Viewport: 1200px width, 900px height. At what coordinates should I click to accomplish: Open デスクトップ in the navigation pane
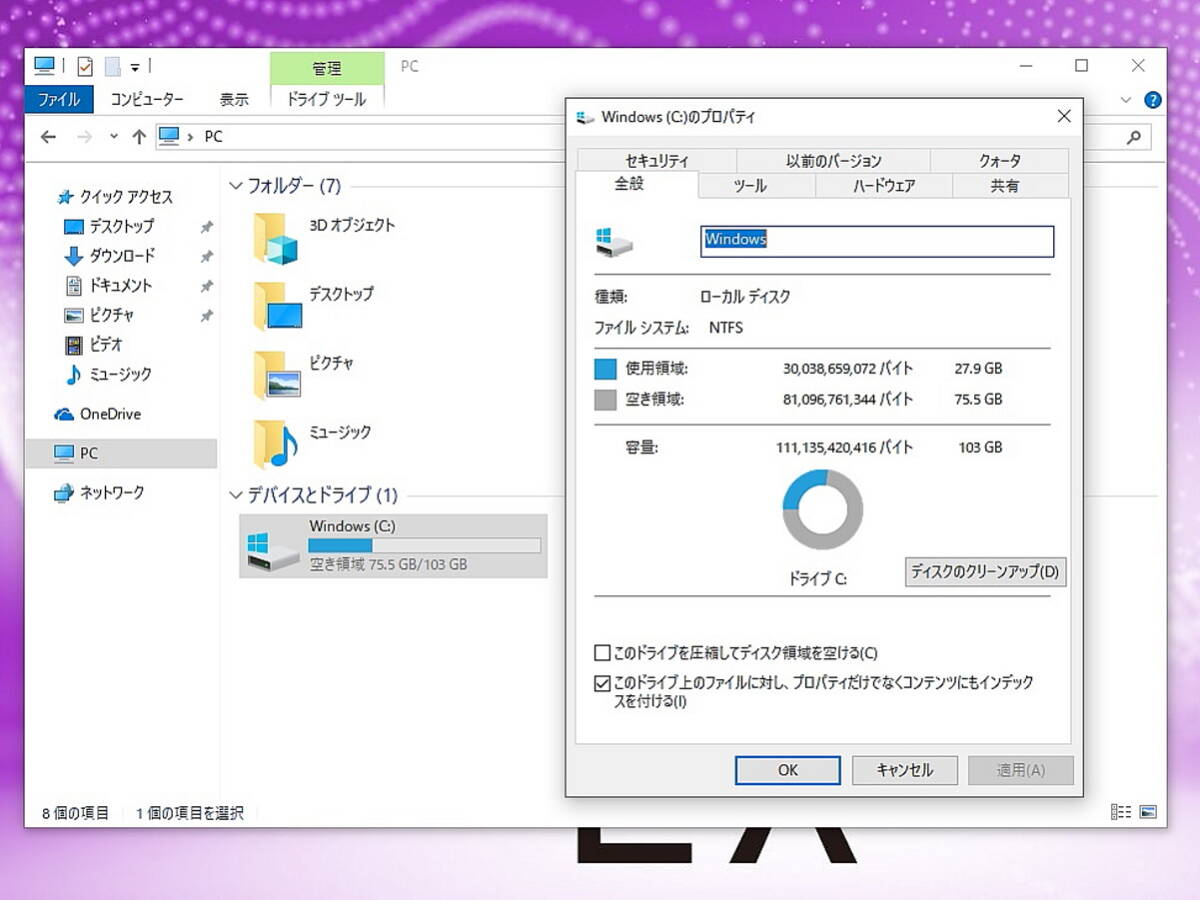pyautogui.click(x=110, y=226)
